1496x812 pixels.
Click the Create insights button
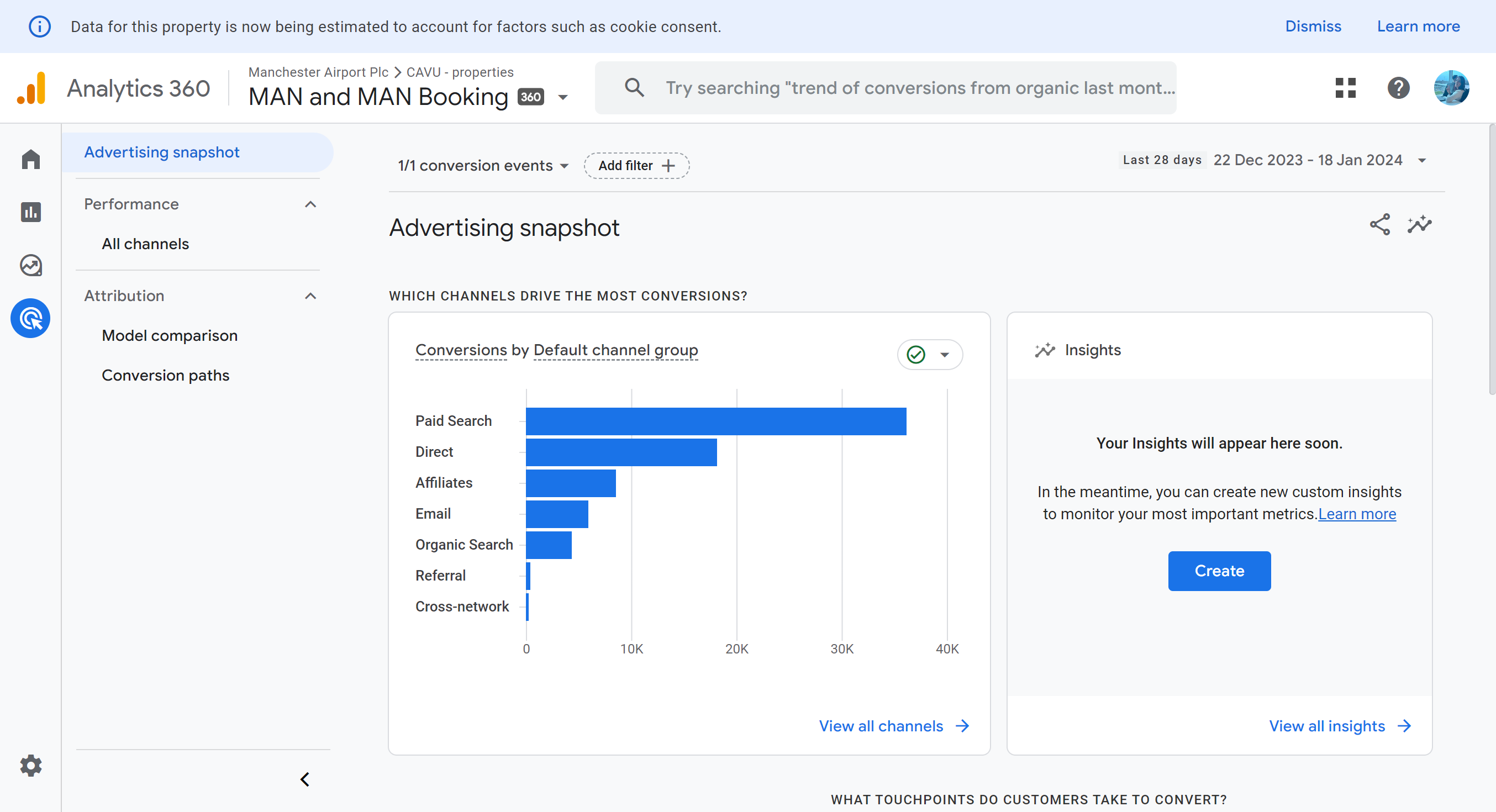click(x=1219, y=571)
